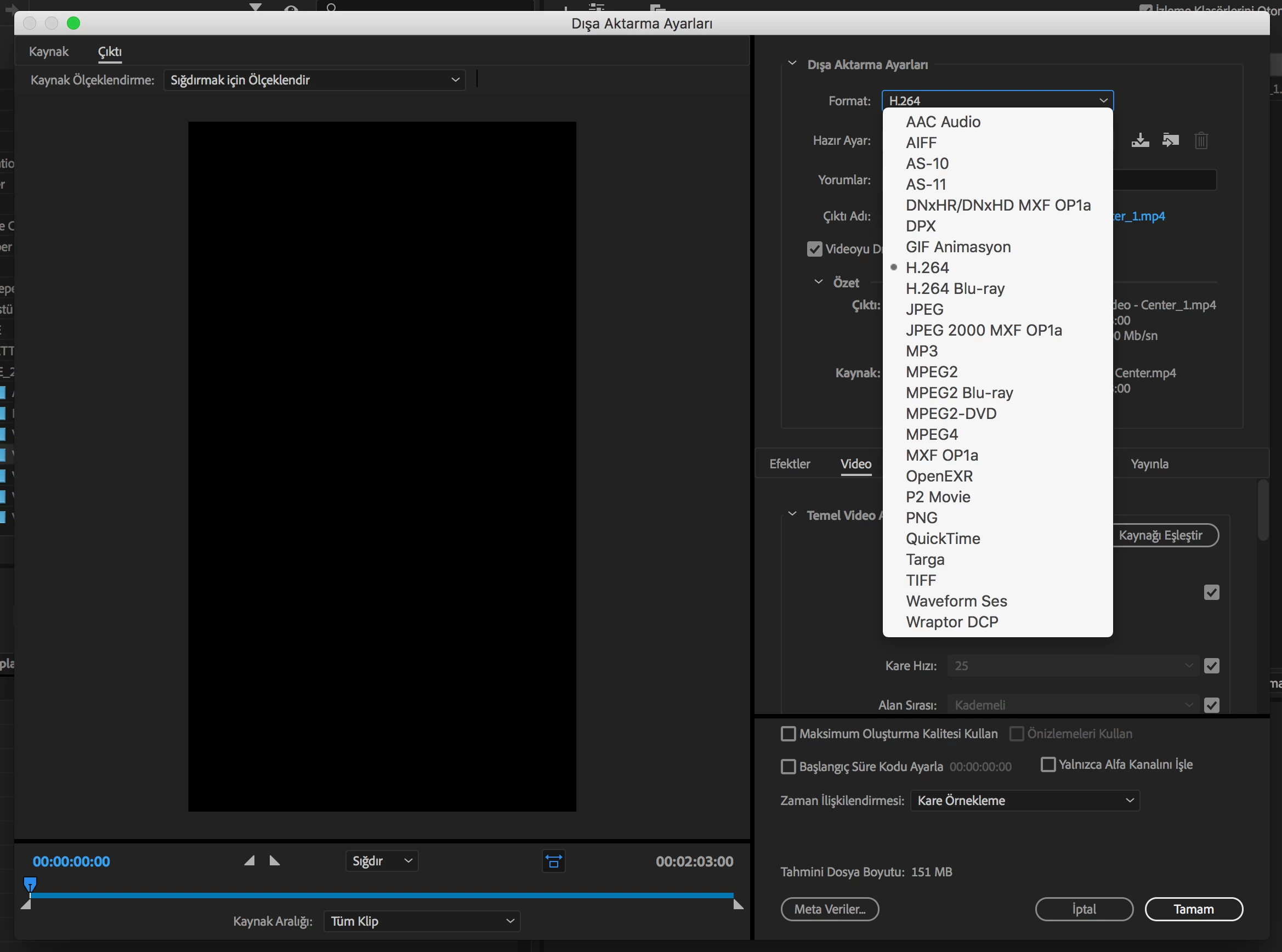1282x952 pixels.
Task: Click the import preset icon
Action: point(1170,140)
